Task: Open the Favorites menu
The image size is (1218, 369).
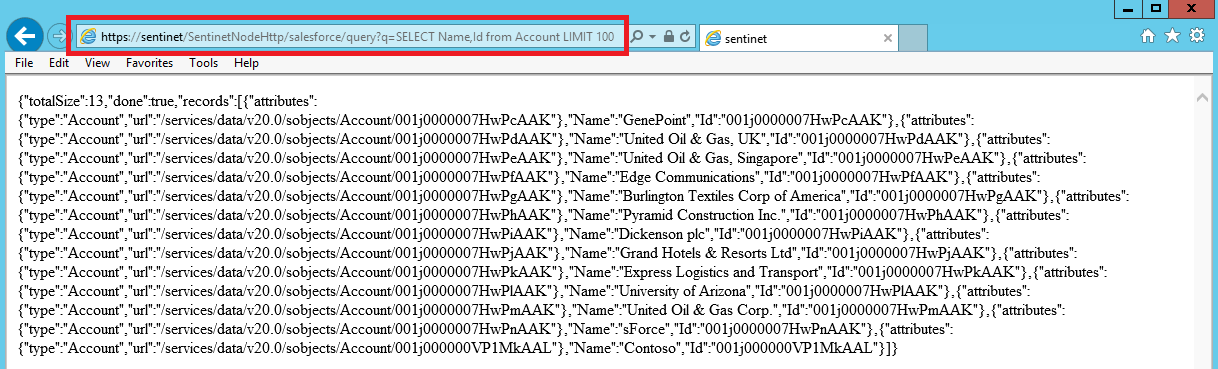Action: tap(149, 63)
